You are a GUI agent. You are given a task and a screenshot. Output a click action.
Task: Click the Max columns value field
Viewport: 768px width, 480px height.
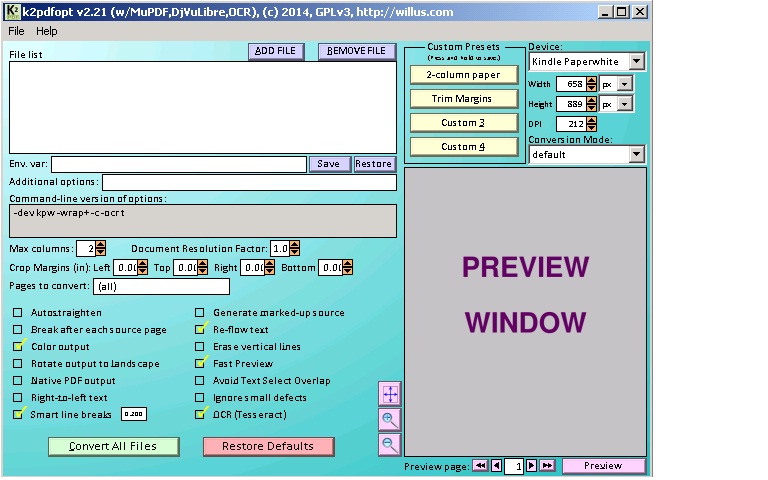pyautogui.click(x=86, y=248)
